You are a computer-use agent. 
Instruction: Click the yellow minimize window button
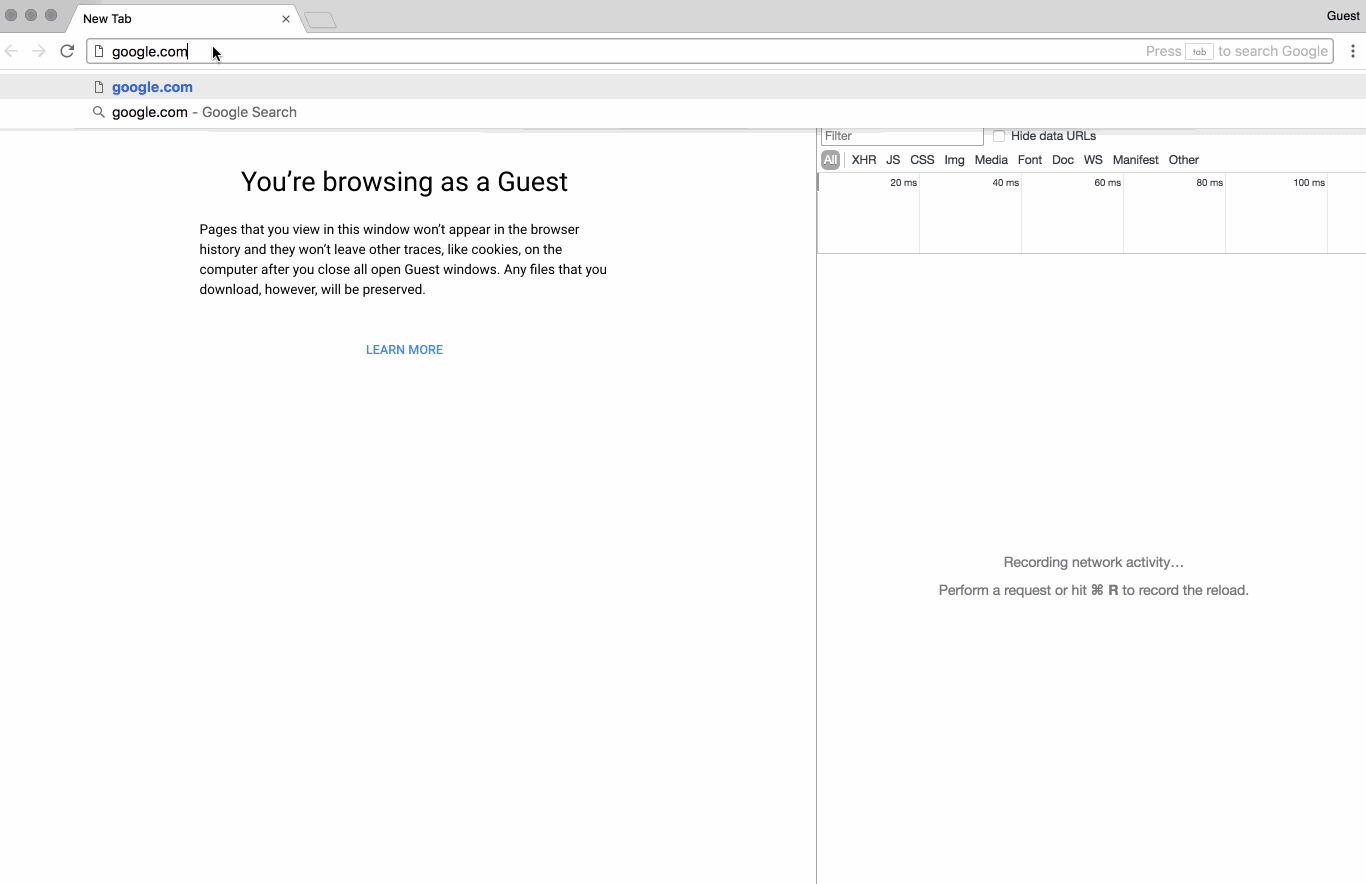31,15
